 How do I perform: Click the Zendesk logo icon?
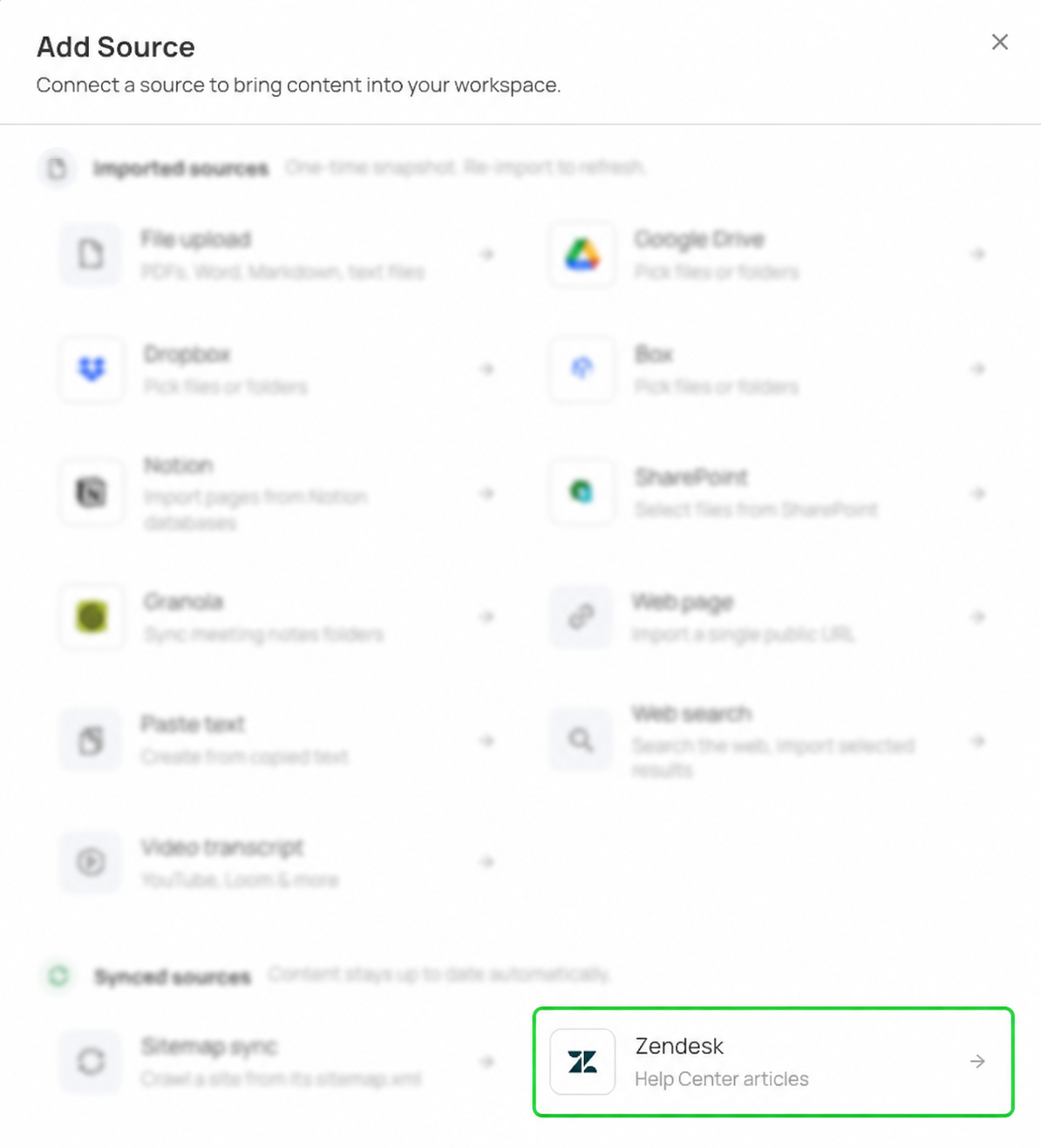tap(582, 1062)
